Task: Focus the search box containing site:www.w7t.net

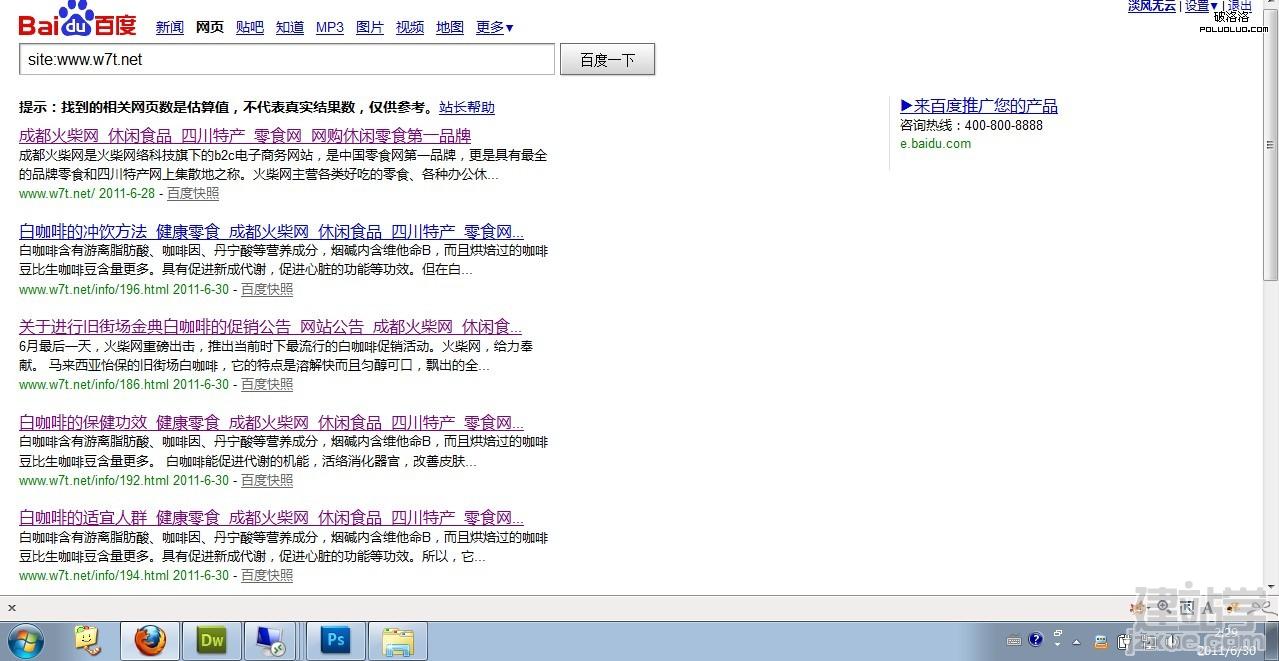Action: pos(287,60)
